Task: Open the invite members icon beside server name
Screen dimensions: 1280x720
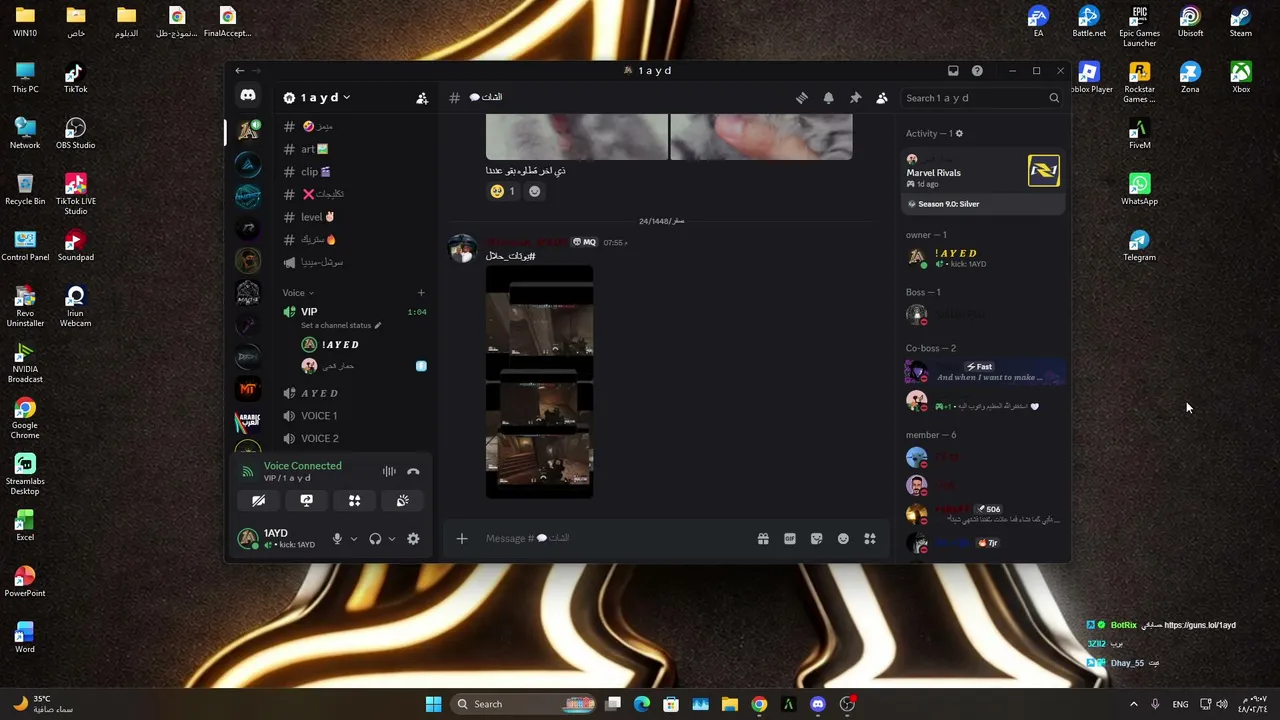Action: 422,98
